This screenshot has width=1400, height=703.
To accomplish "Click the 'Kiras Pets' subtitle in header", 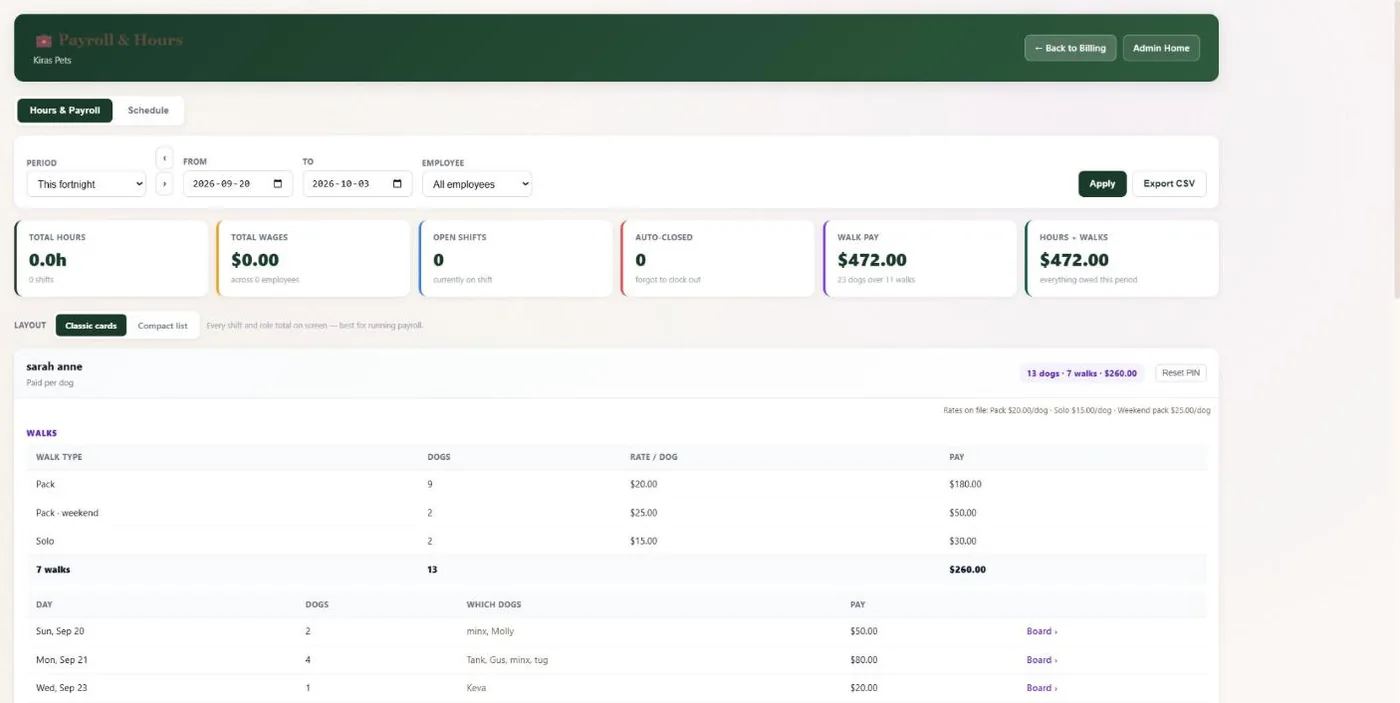I will pyautogui.click(x=52, y=60).
